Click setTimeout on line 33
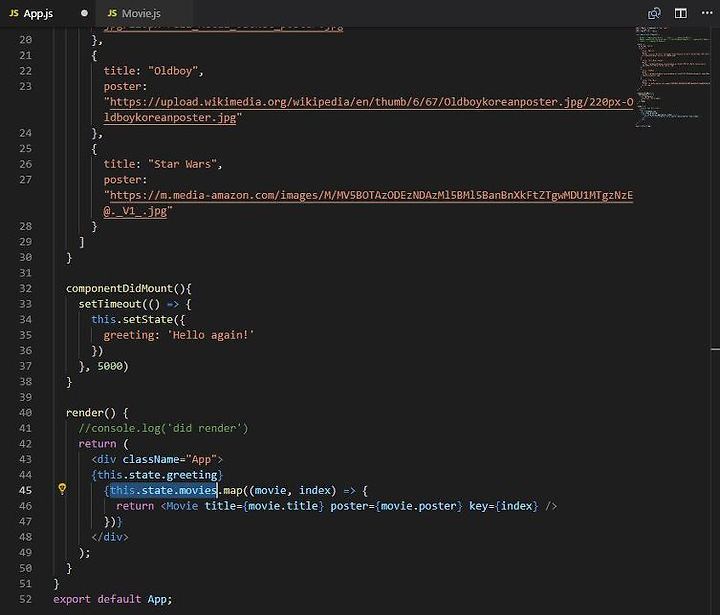 tap(110, 304)
